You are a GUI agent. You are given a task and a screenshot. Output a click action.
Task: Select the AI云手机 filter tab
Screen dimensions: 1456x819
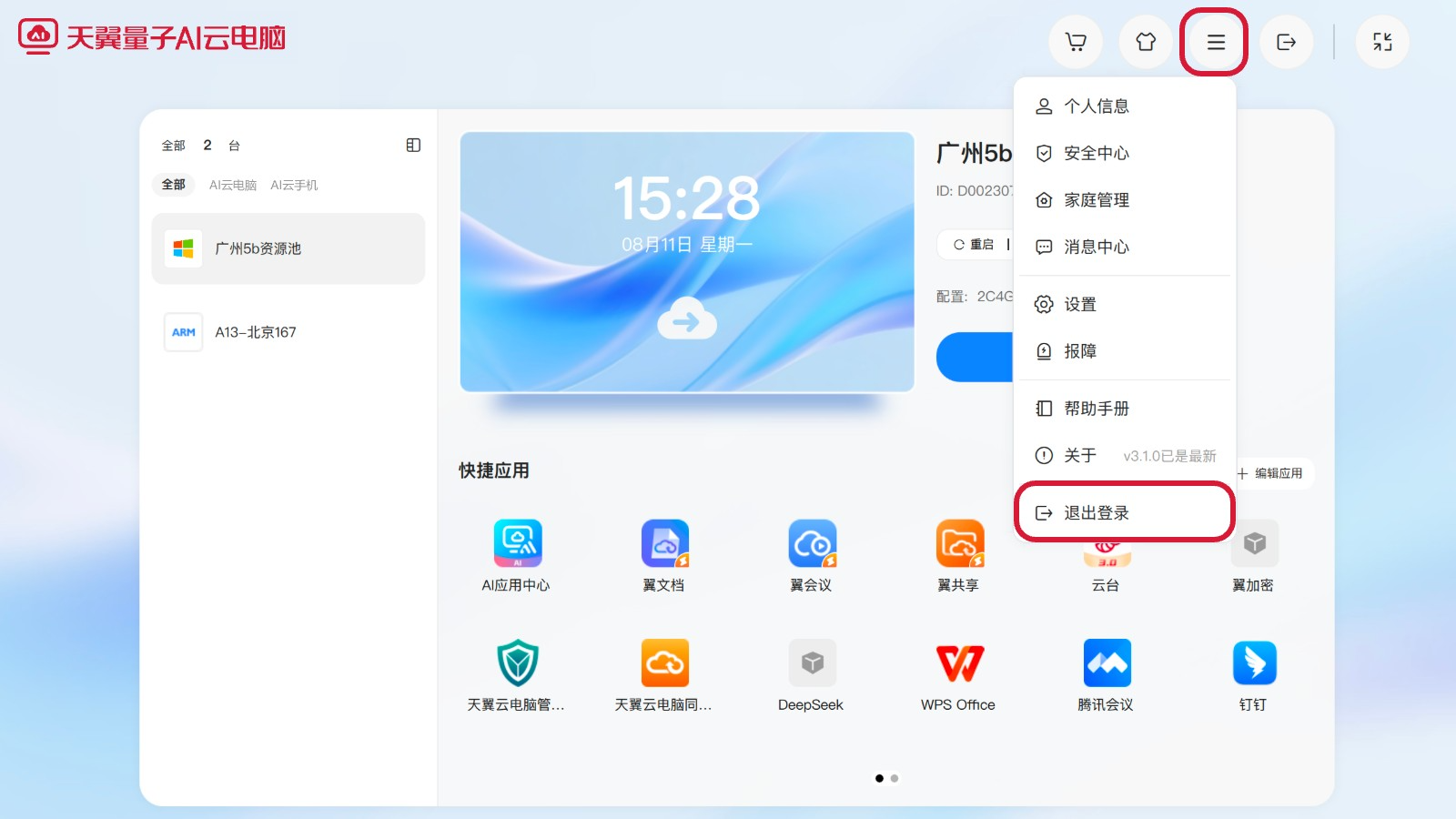click(x=294, y=185)
